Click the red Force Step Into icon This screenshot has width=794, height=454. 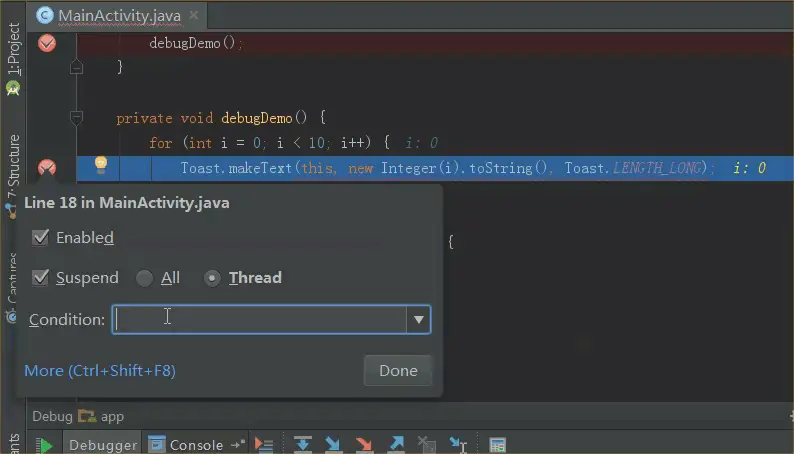coord(364,444)
